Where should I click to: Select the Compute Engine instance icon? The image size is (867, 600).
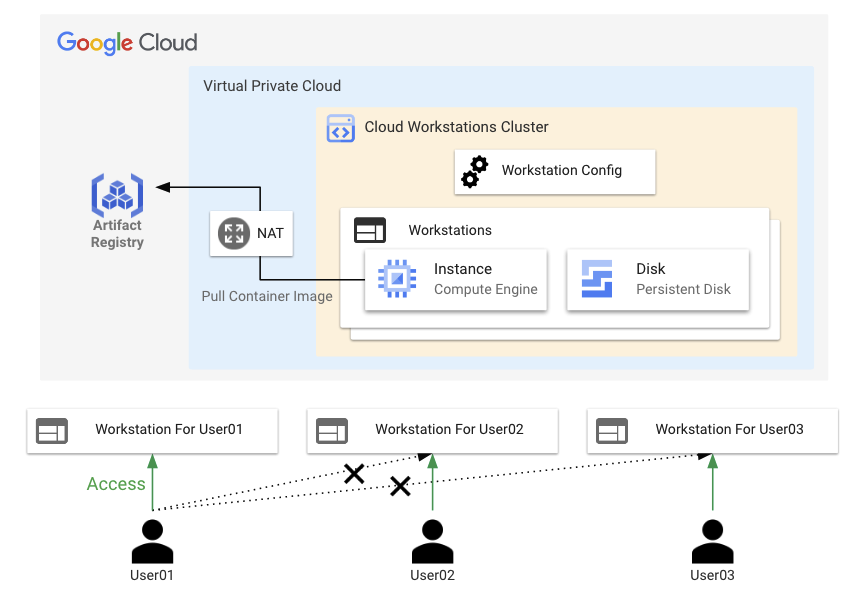pos(397,279)
